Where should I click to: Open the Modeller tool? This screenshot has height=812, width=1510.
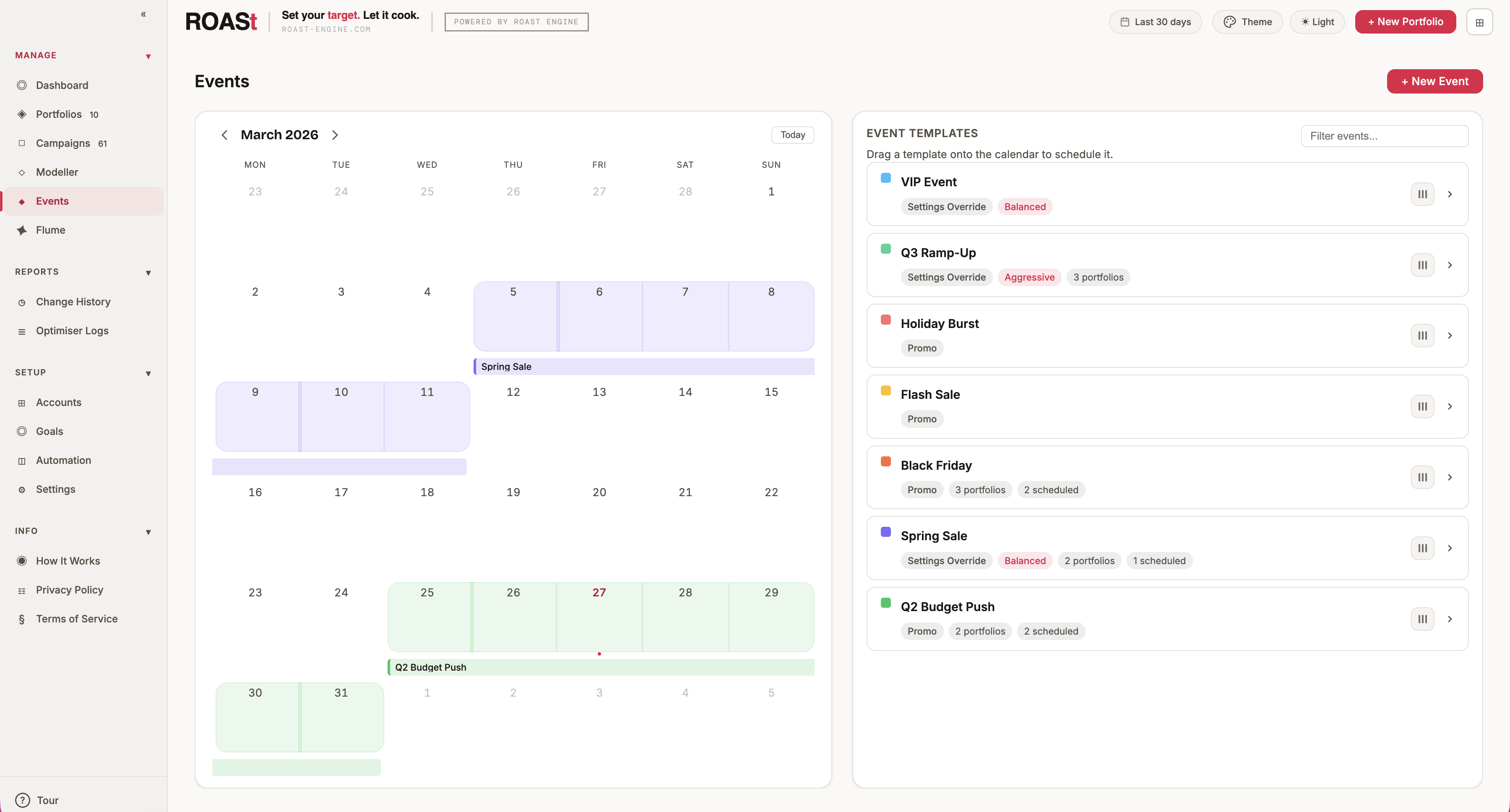(x=57, y=172)
